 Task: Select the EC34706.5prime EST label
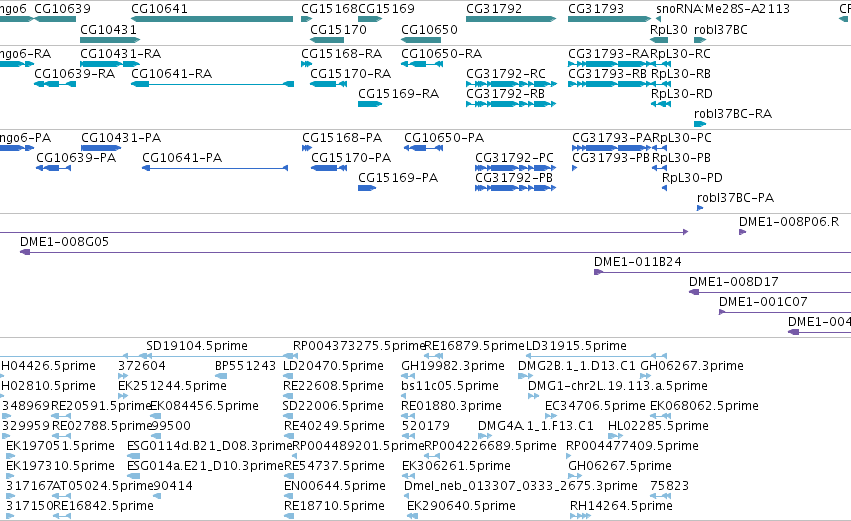pos(595,406)
